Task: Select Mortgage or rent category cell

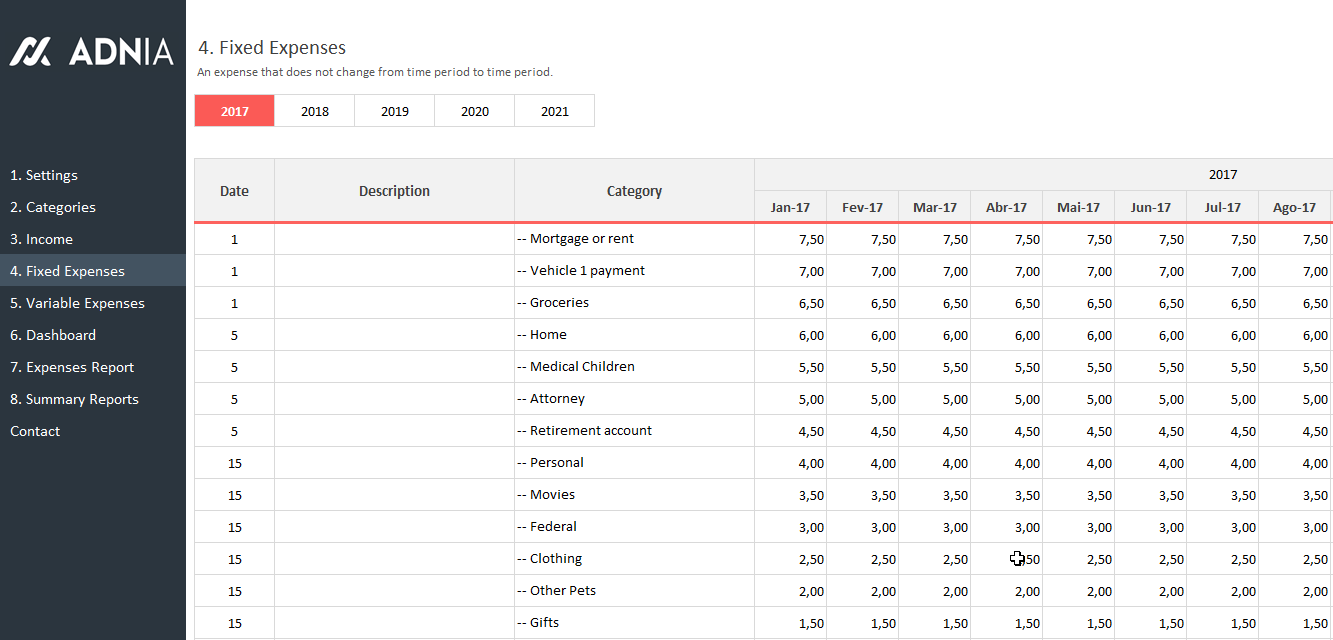Action: tap(634, 239)
